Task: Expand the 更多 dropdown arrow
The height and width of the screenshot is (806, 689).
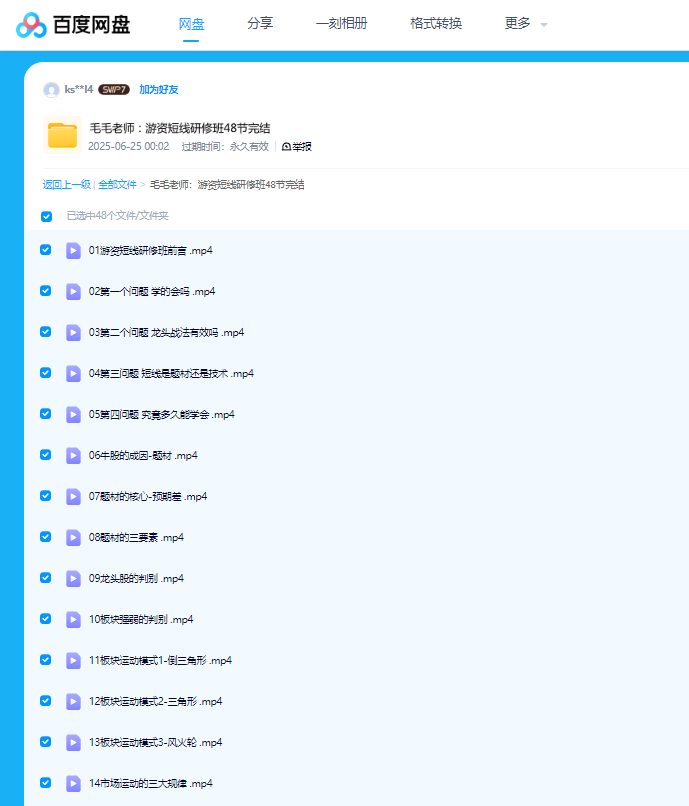Action: tap(543, 25)
